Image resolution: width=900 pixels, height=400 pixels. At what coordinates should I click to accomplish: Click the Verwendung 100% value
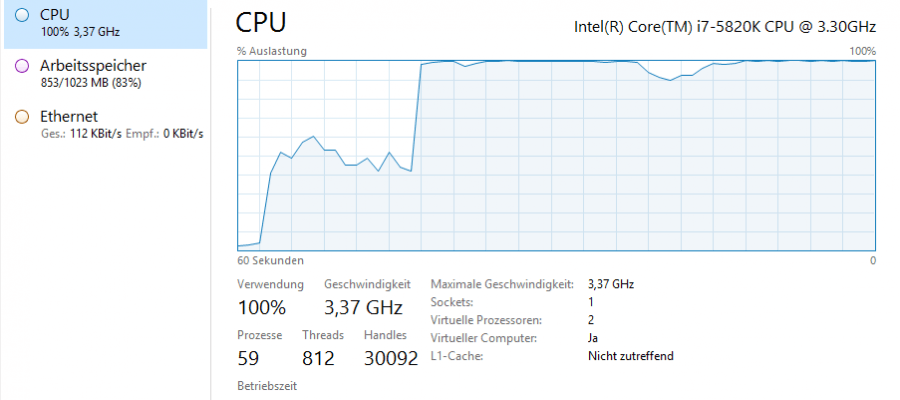tap(261, 307)
